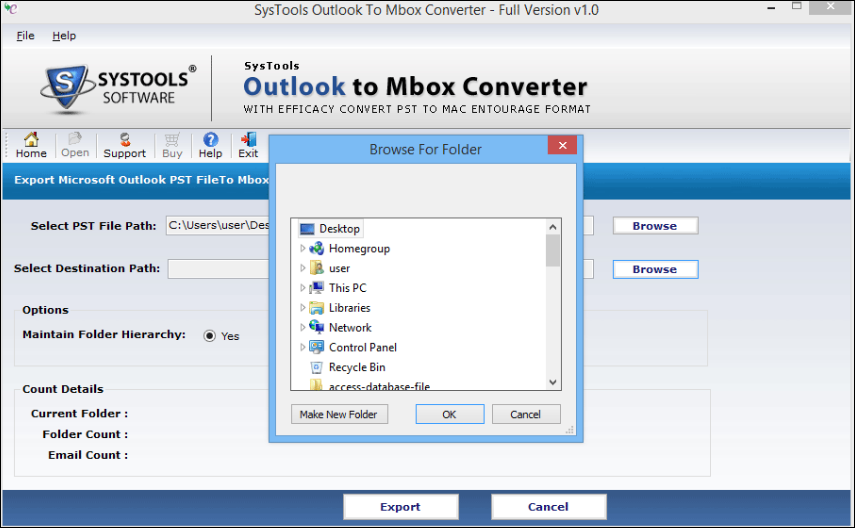Click Browse for Destination Path
Viewport: 855px width, 528px height.
coord(655,269)
